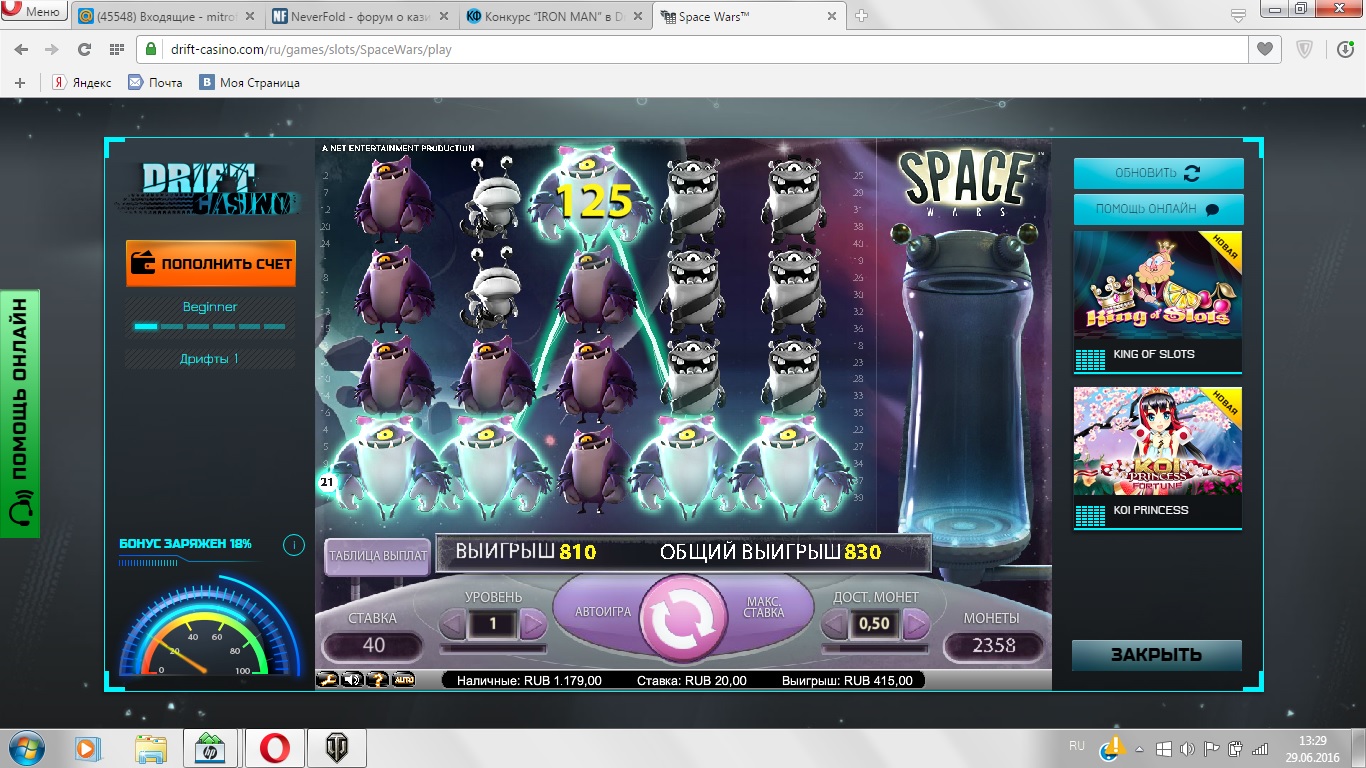Open the Моя Страница bookmark

tap(250, 83)
